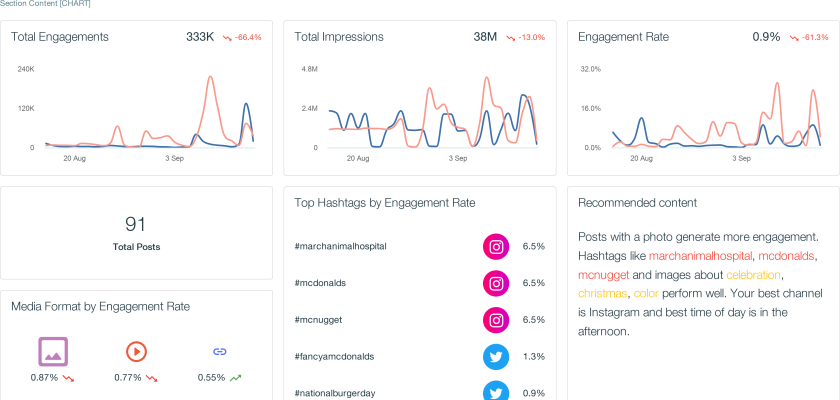The width and height of the screenshot is (840, 400).
Task: Click the #nationalburgerday hashtag text
Action: [335, 393]
